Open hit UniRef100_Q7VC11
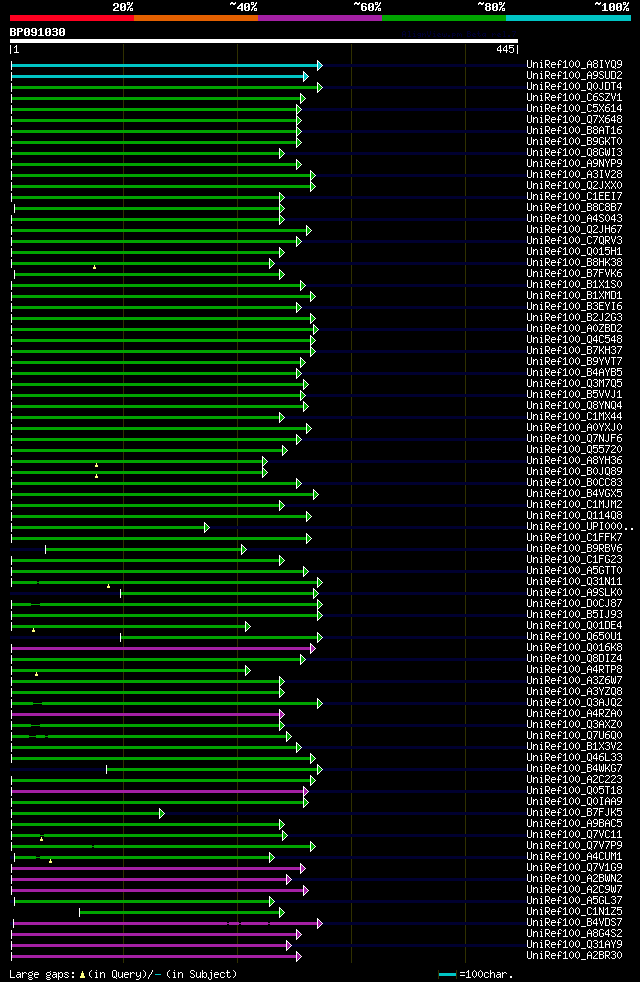640x982 pixels. 574,835
